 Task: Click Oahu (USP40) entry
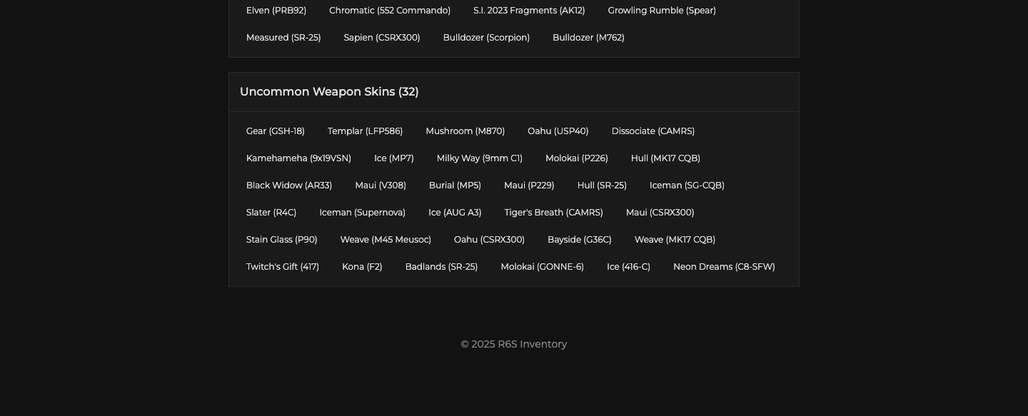click(x=558, y=131)
